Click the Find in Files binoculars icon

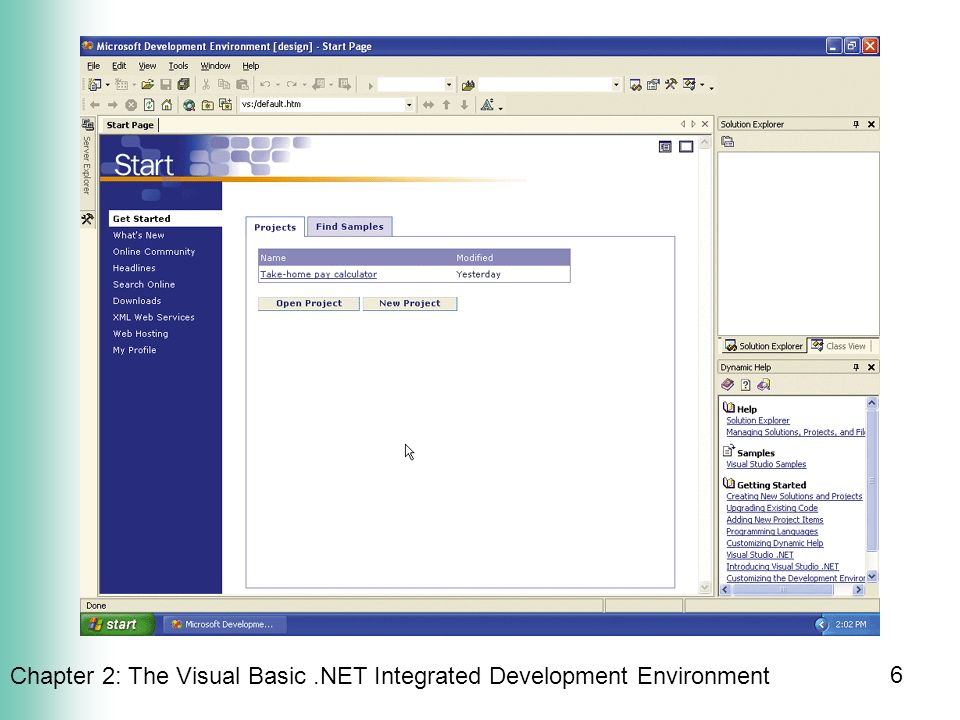point(468,85)
